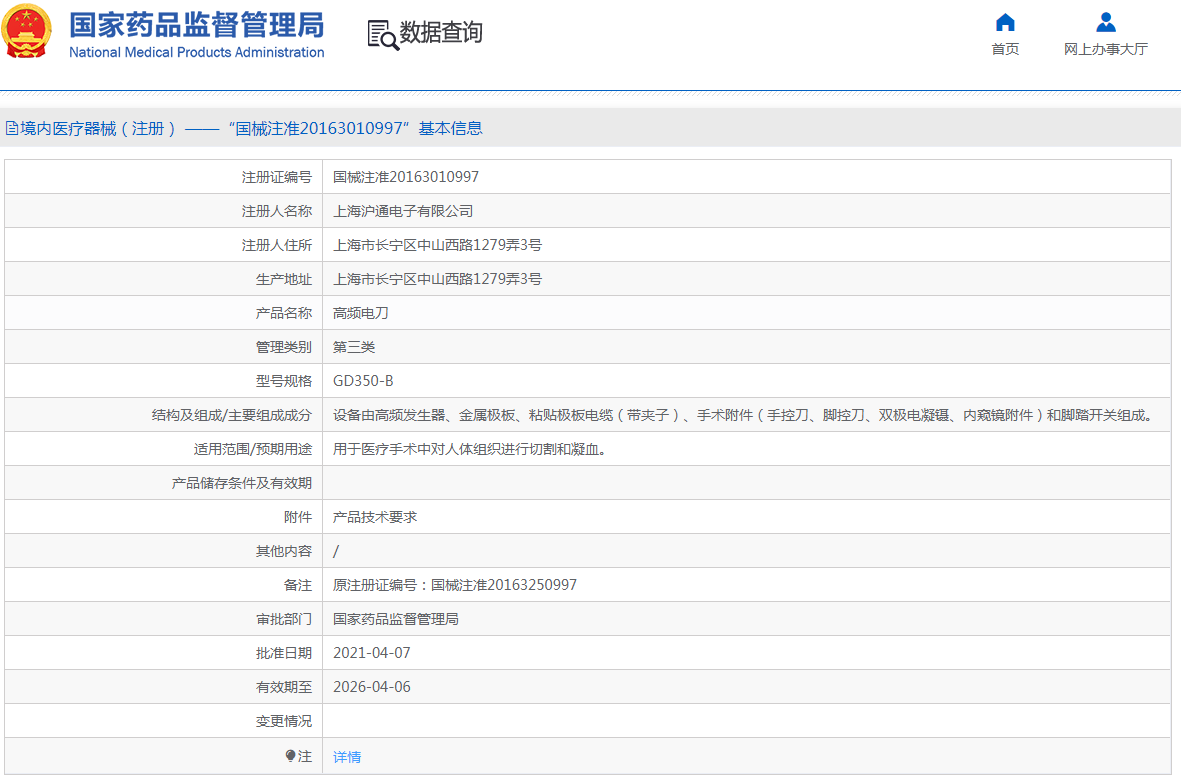Viewport: 1181px width, 778px height.
Task: Click National Medical Products Administration subtitle
Action: (x=197, y=52)
